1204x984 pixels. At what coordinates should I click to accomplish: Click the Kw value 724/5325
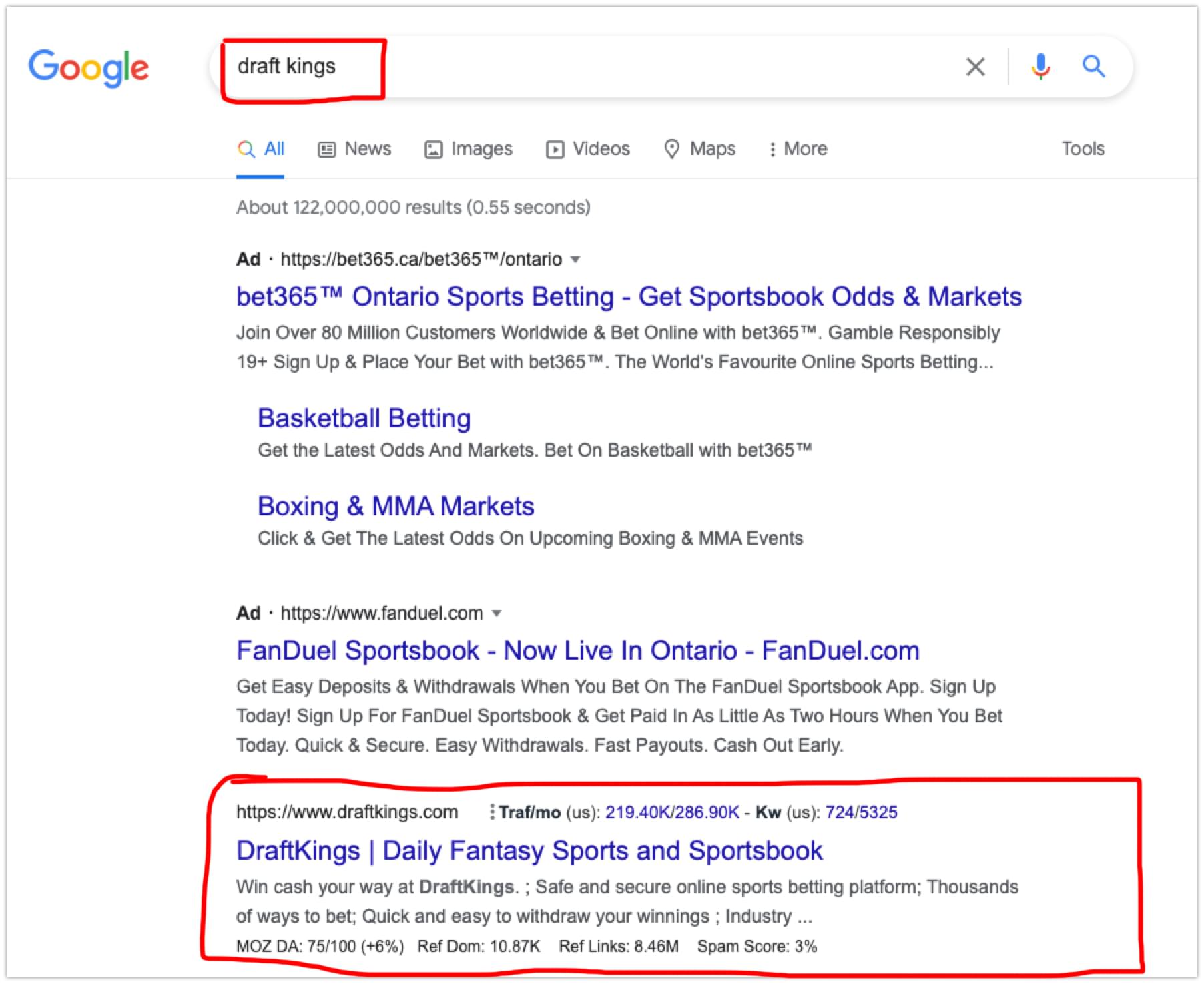coord(861,812)
